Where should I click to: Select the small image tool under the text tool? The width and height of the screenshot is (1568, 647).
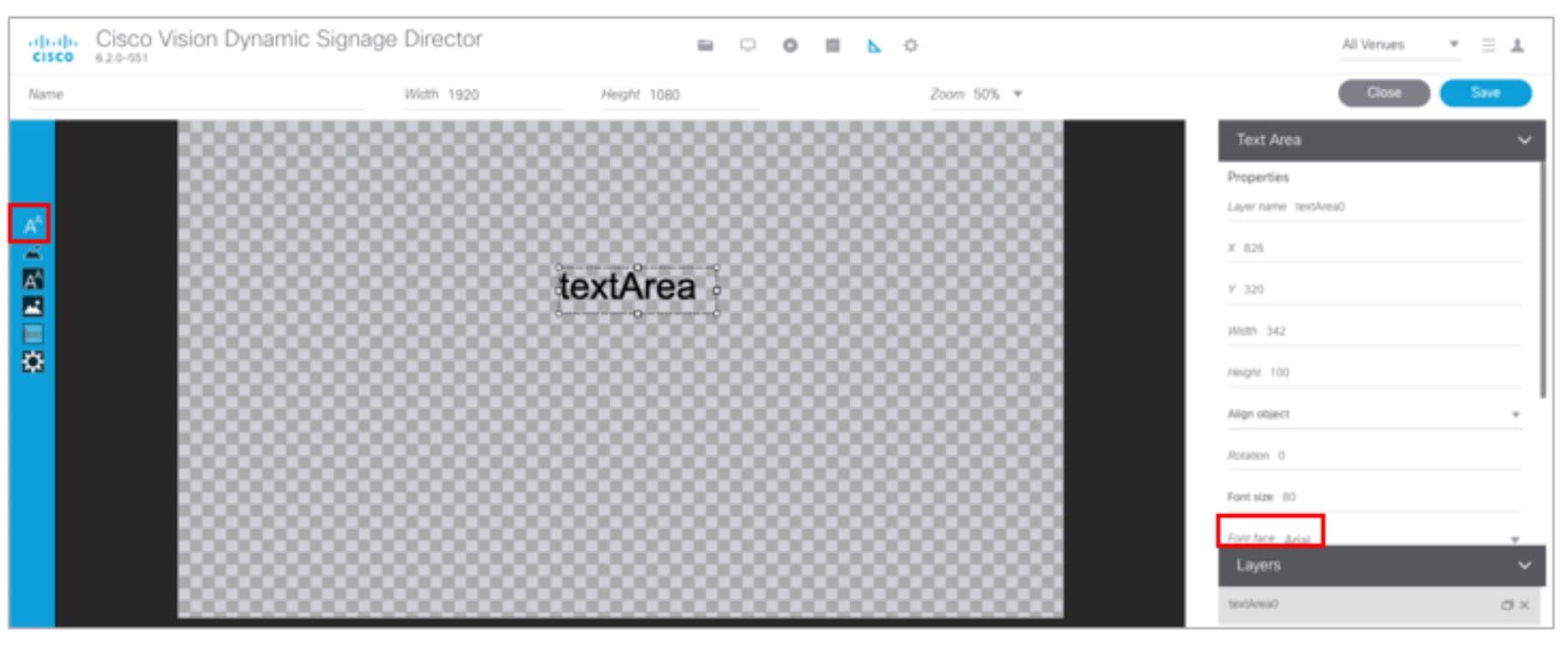coord(33,253)
